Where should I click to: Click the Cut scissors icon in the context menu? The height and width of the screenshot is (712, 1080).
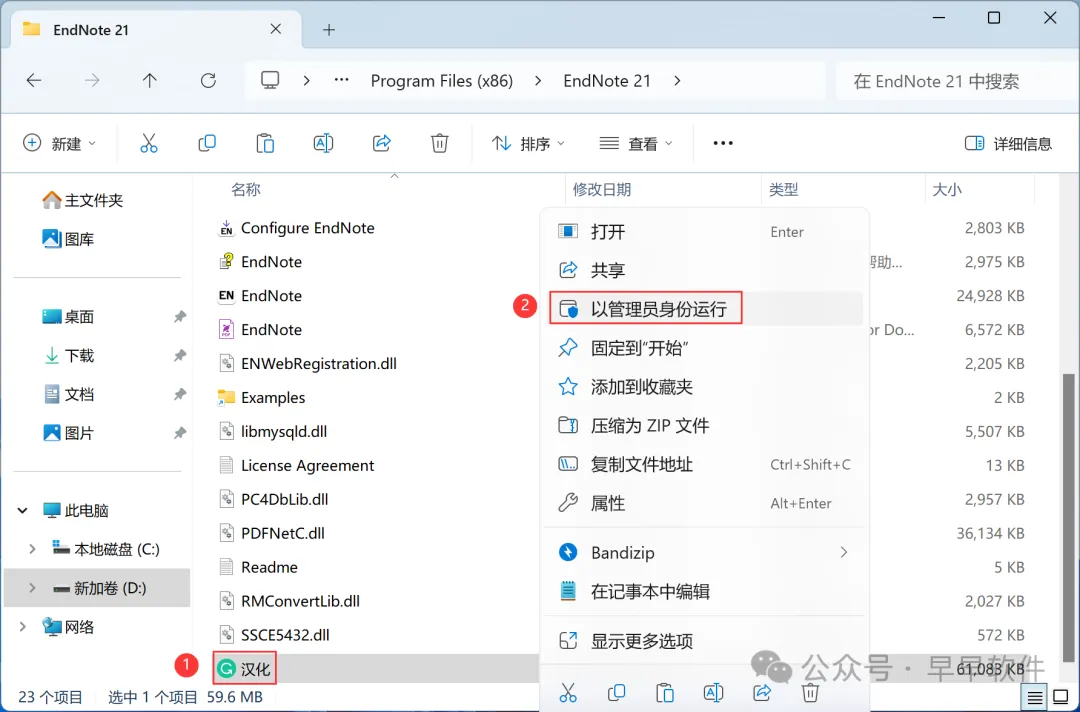click(x=568, y=692)
